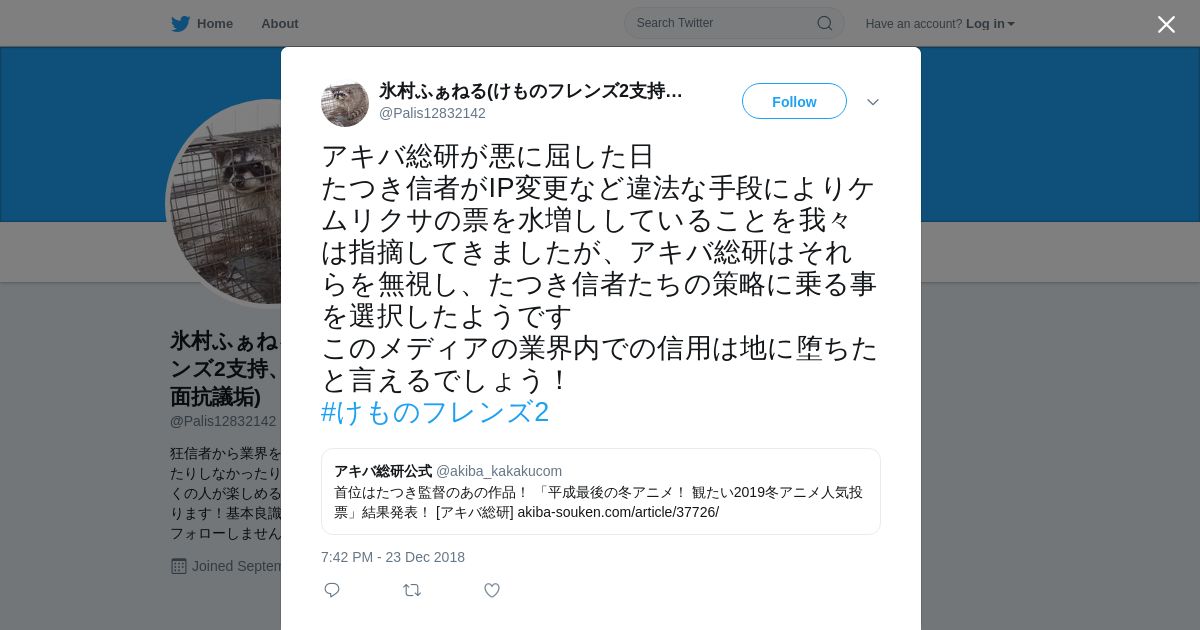This screenshot has width=1200, height=630.
Task: Open the quoted アキバ総研公式 tweet card
Action: (x=601, y=491)
